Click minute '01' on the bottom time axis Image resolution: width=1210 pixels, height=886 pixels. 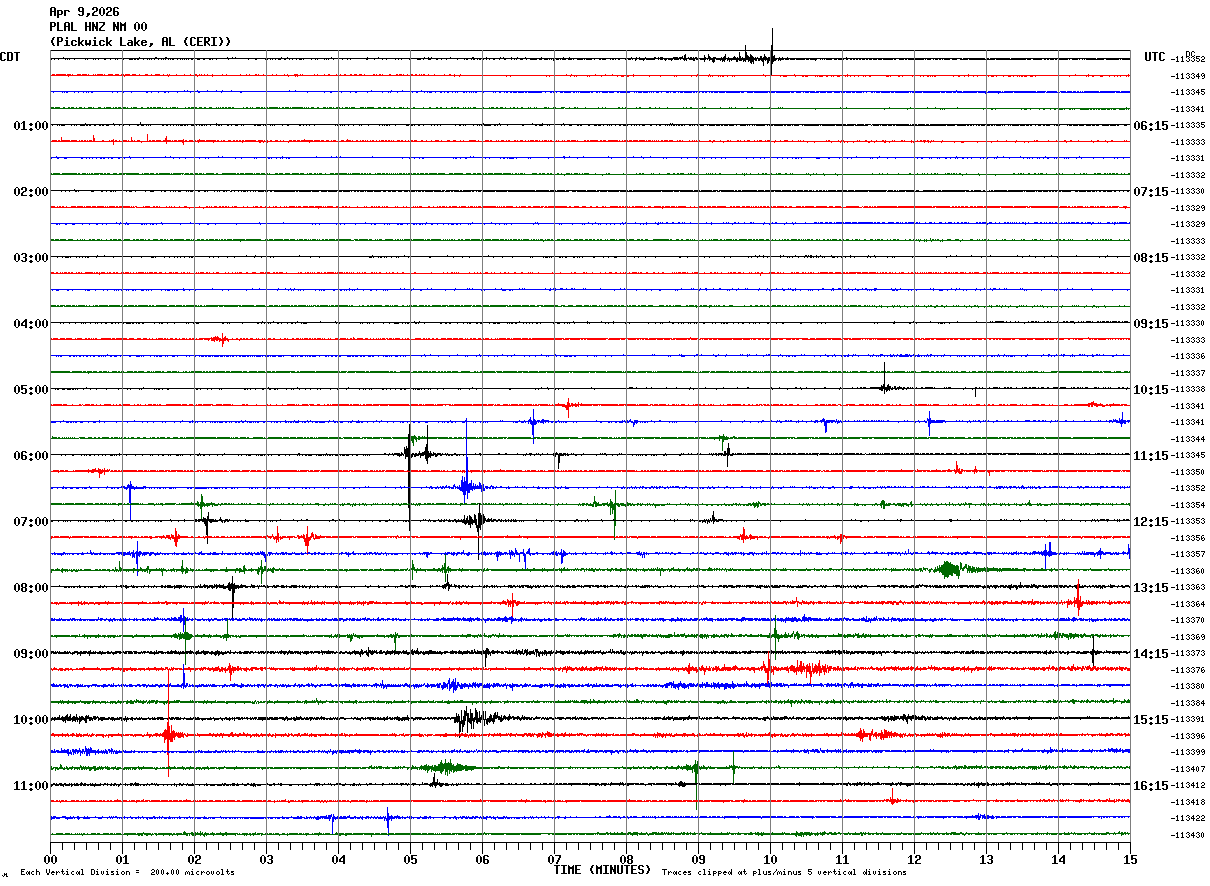pyautogui.click(x=122, y=859)
